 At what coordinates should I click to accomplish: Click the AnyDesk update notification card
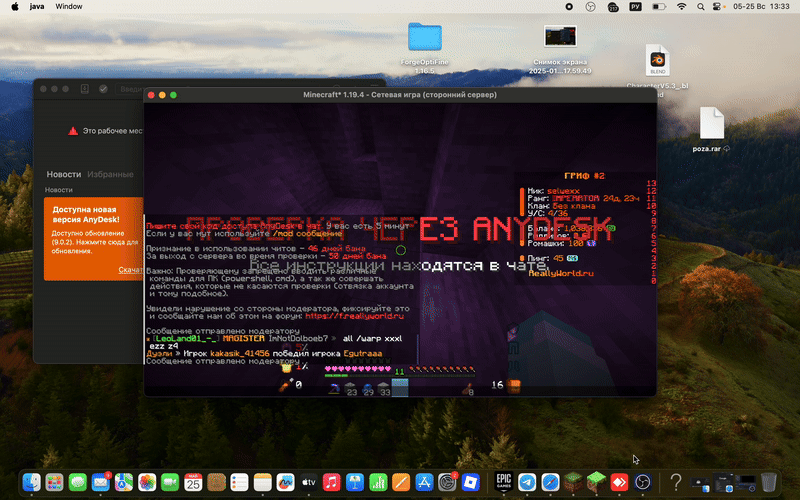point(93,239)
